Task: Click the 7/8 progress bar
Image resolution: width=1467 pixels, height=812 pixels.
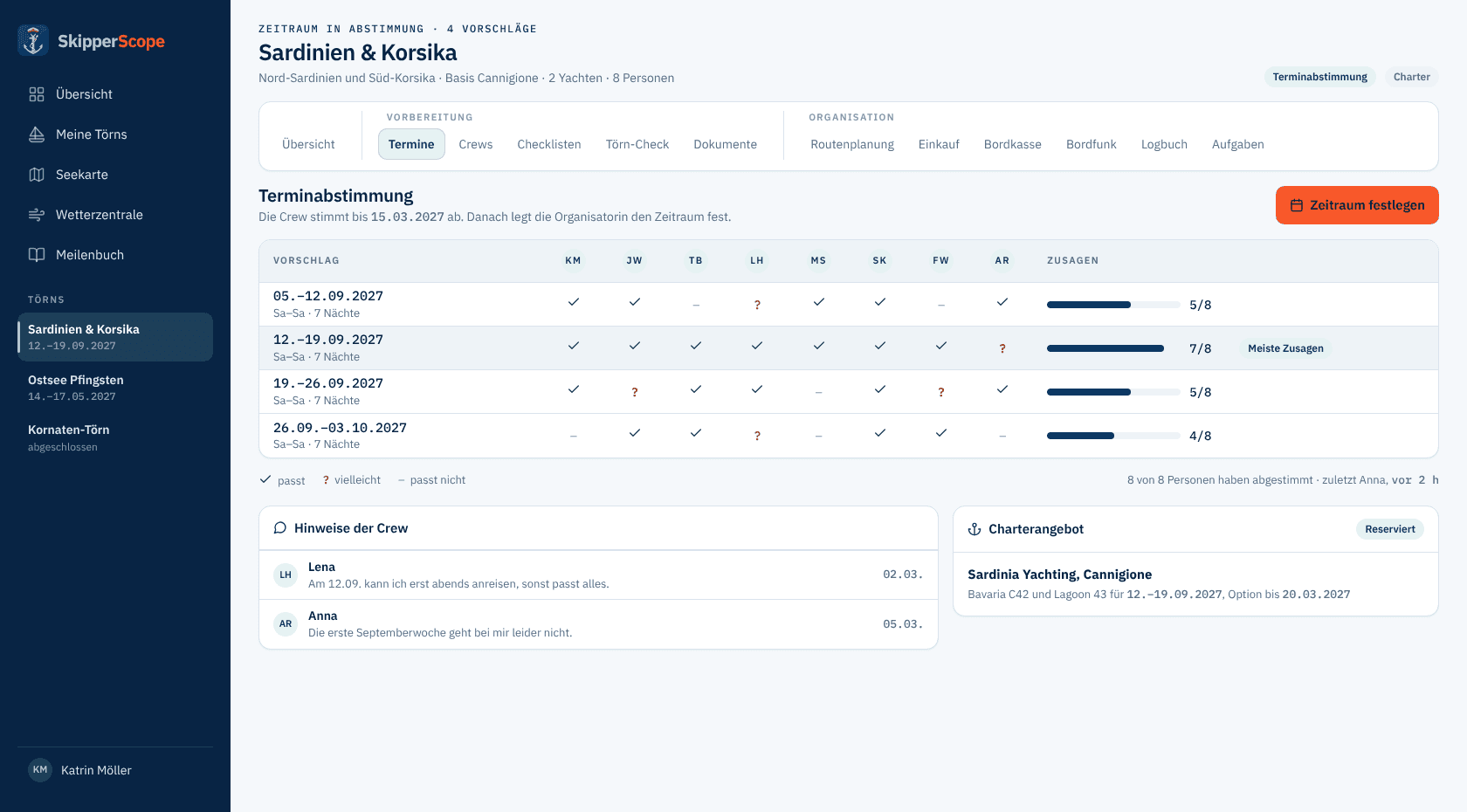Action: tap(1113, 348)
